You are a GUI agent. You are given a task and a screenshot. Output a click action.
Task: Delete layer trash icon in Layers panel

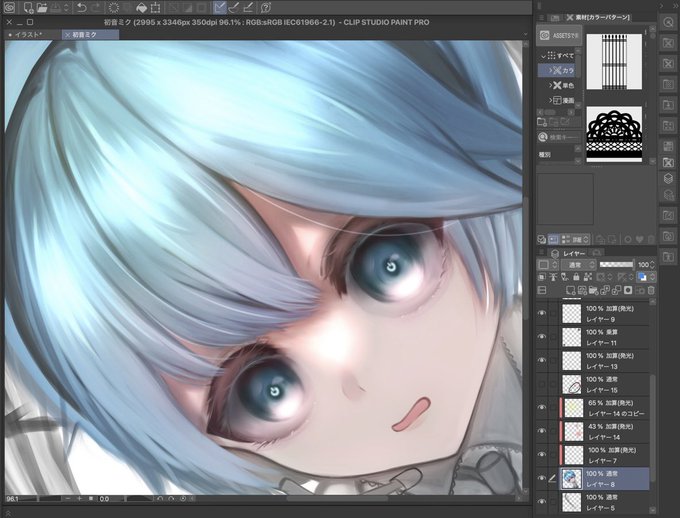(x=651, y=290)
